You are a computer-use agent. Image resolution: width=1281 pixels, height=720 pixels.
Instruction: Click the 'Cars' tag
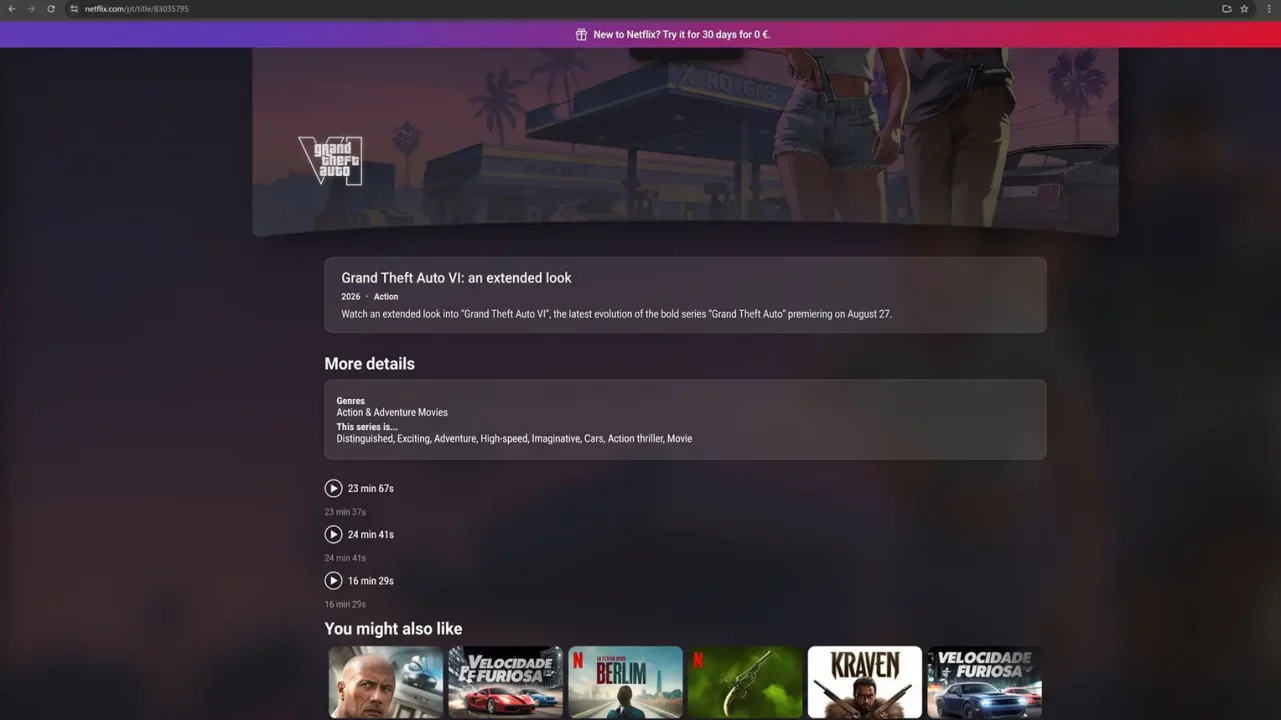(594, 439)
